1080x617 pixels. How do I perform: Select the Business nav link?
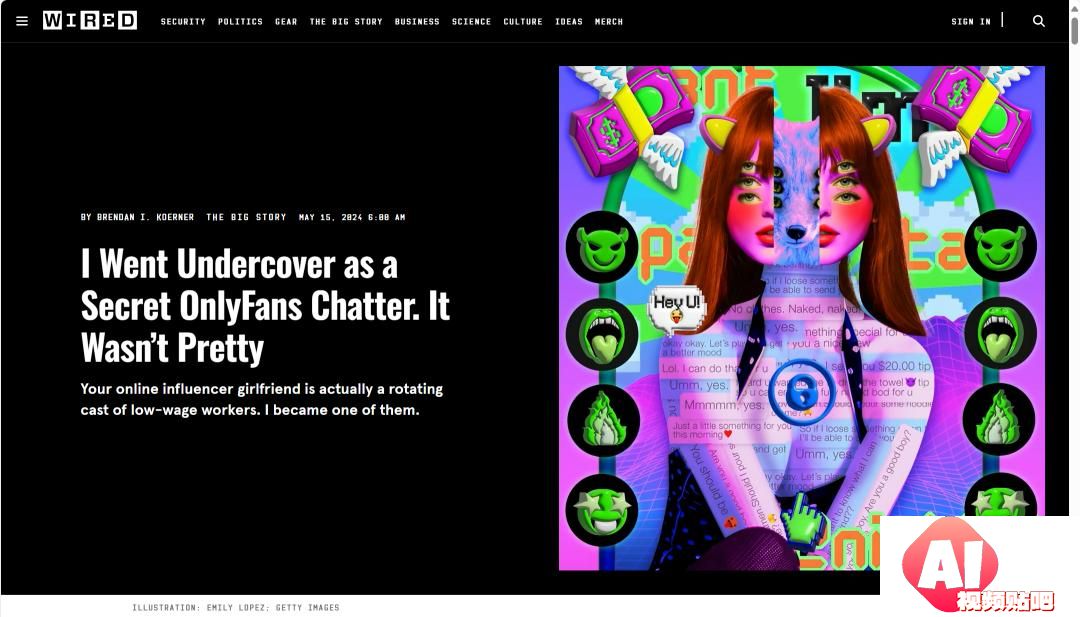coord(417,22)
